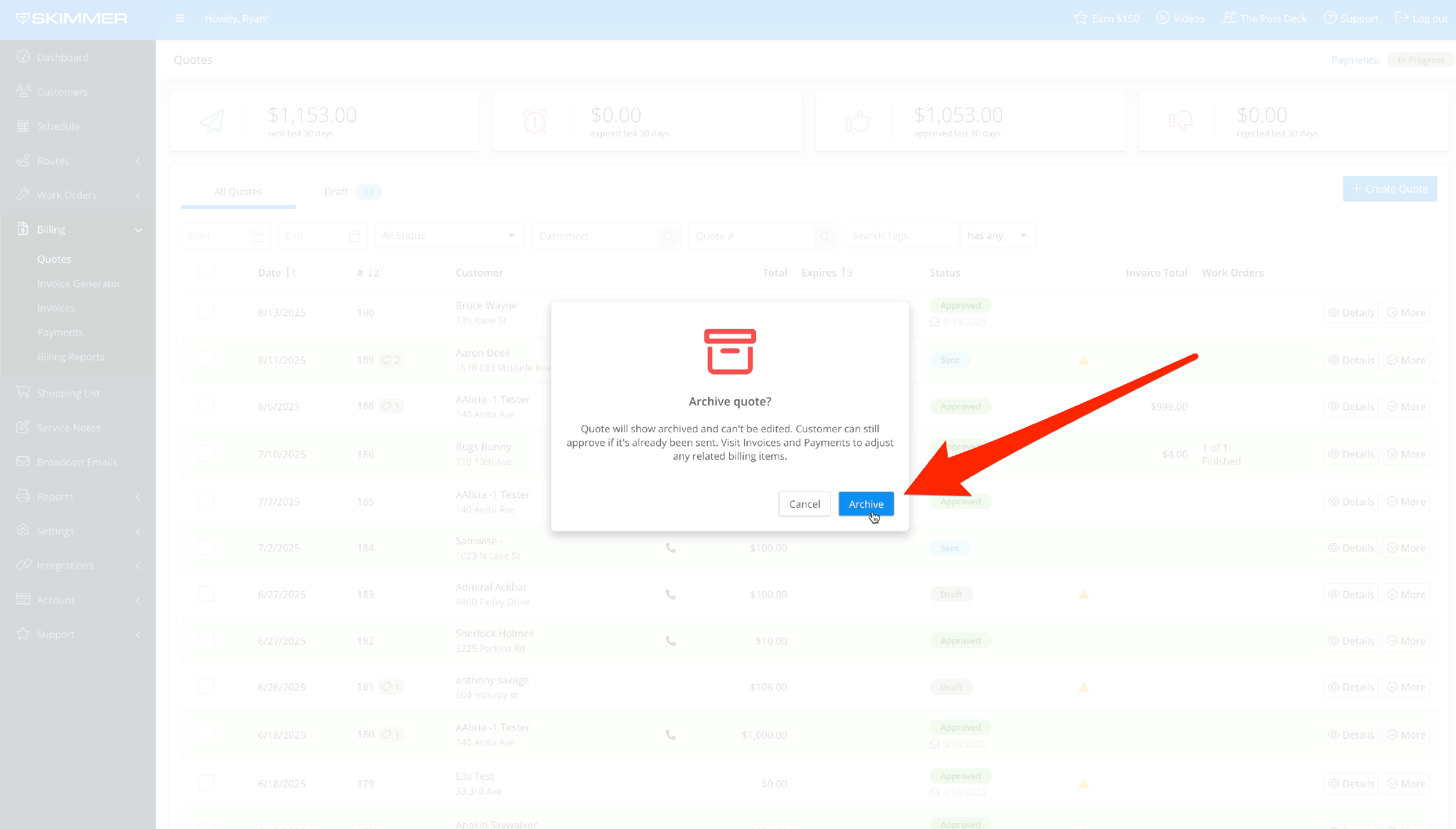
Task: Click phone icon in quote 180 row
Action: click(670, 735)
